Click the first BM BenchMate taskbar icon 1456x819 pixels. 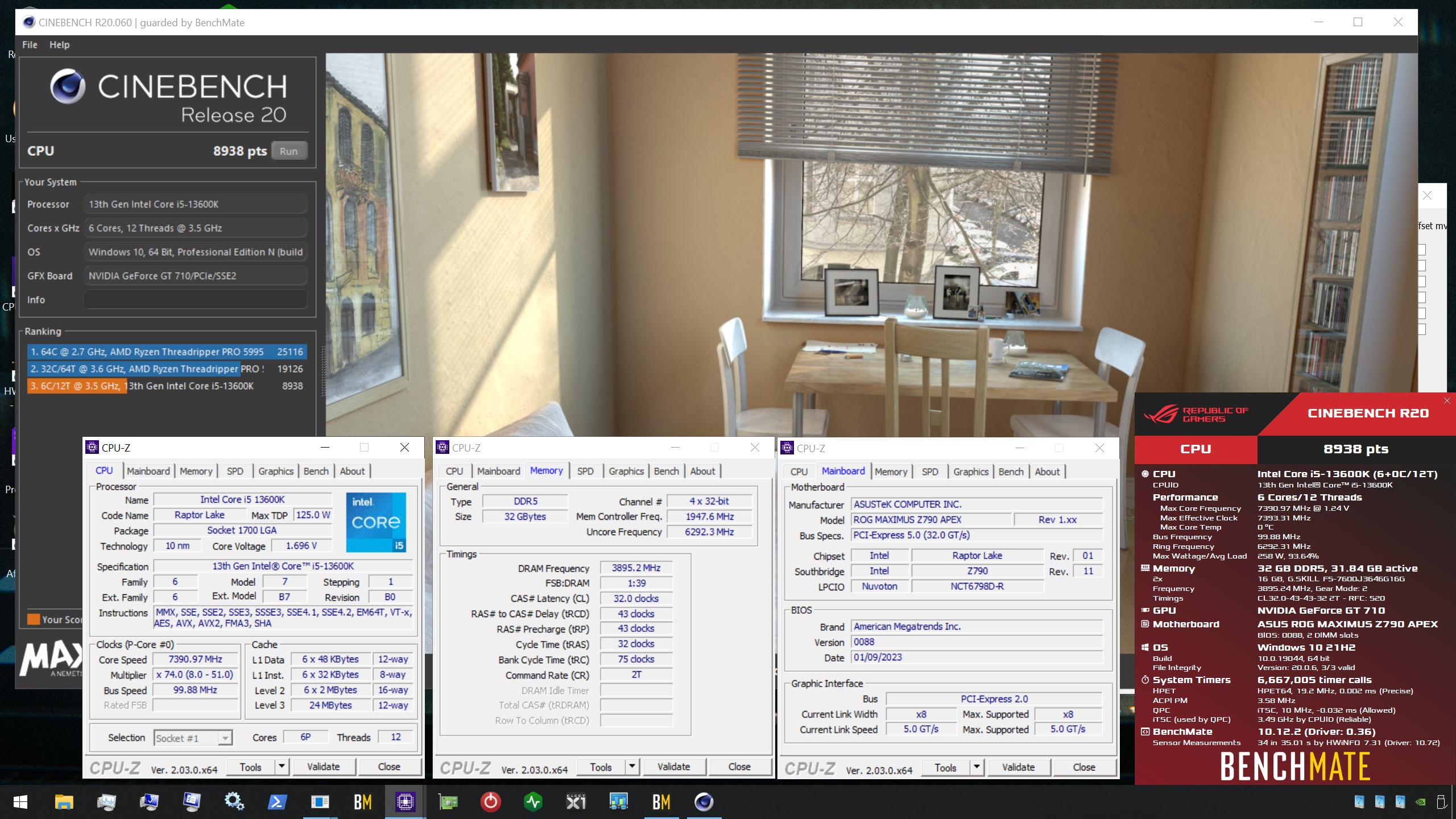[x=362, y=802]
